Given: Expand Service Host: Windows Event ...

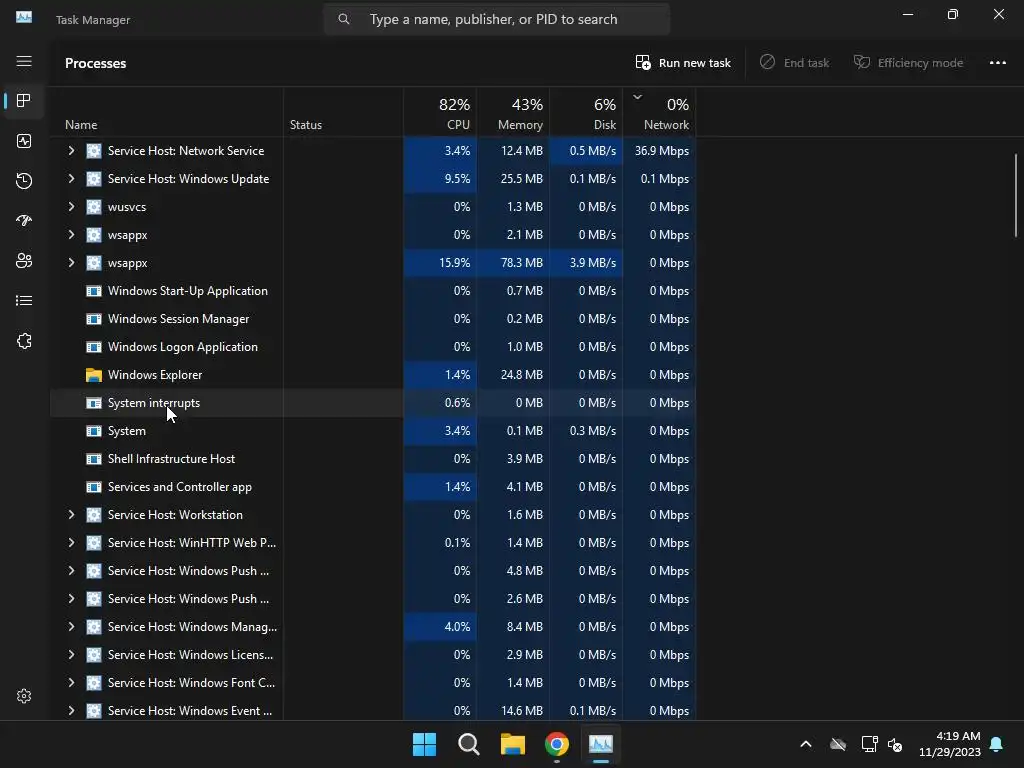Looking at the screenshot, I should (x=71, y=711).
